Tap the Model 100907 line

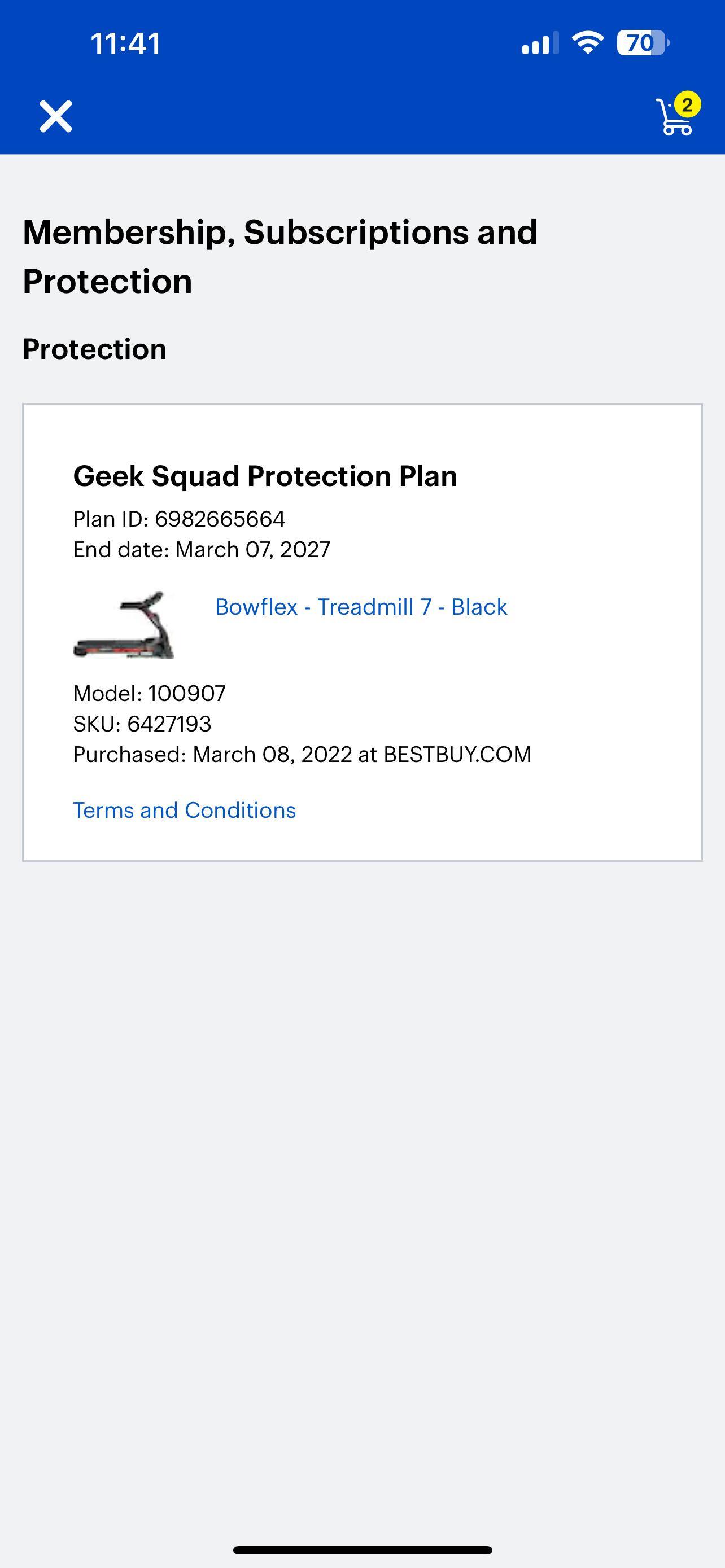tap(149, 693)
